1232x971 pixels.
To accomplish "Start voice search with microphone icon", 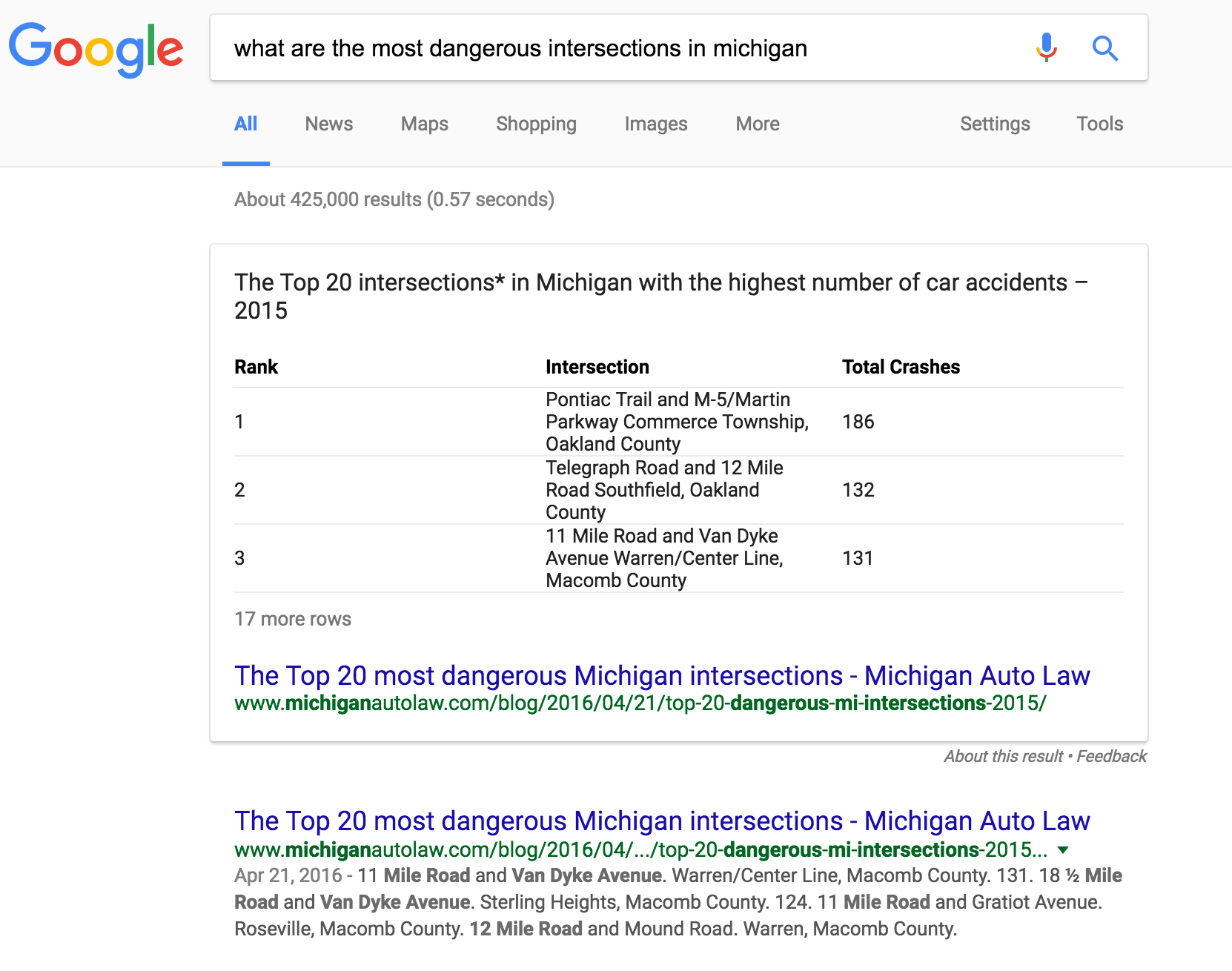I will [x=1046, y=48].
